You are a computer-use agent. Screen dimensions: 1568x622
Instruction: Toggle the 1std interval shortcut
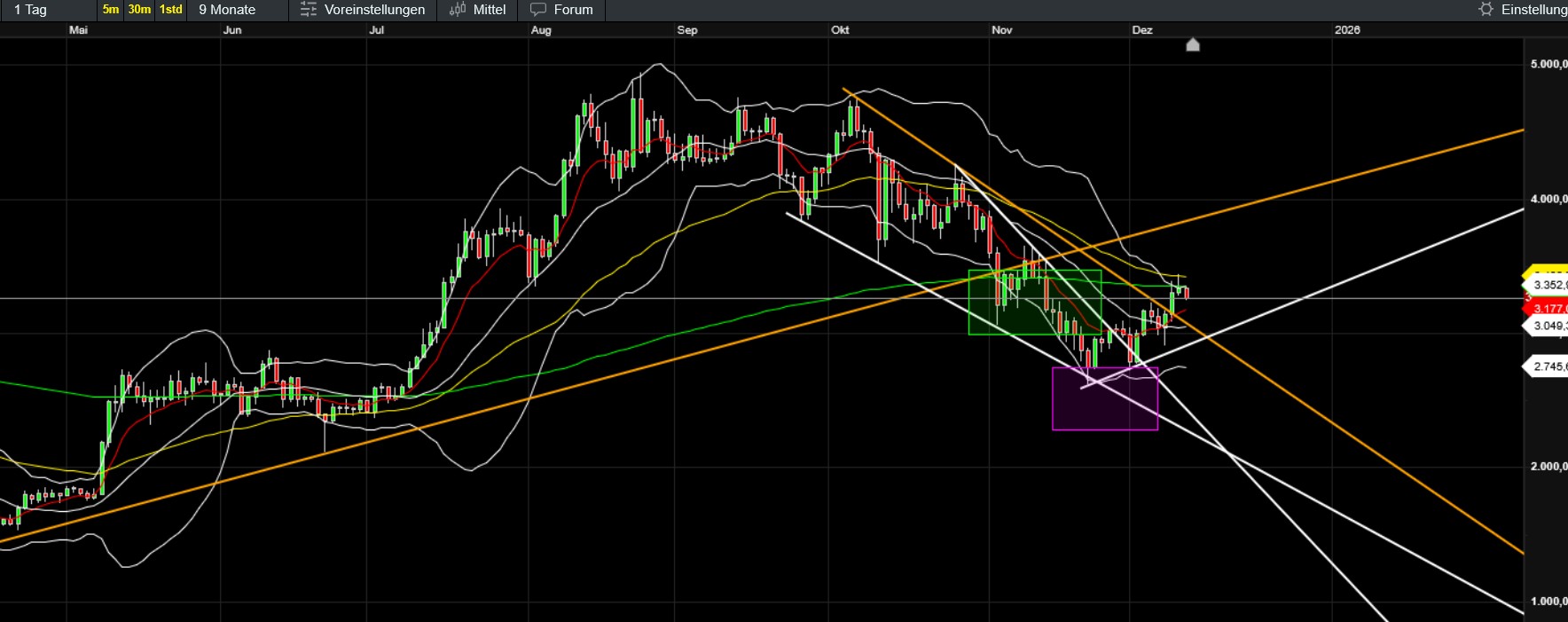click(171, 10)
